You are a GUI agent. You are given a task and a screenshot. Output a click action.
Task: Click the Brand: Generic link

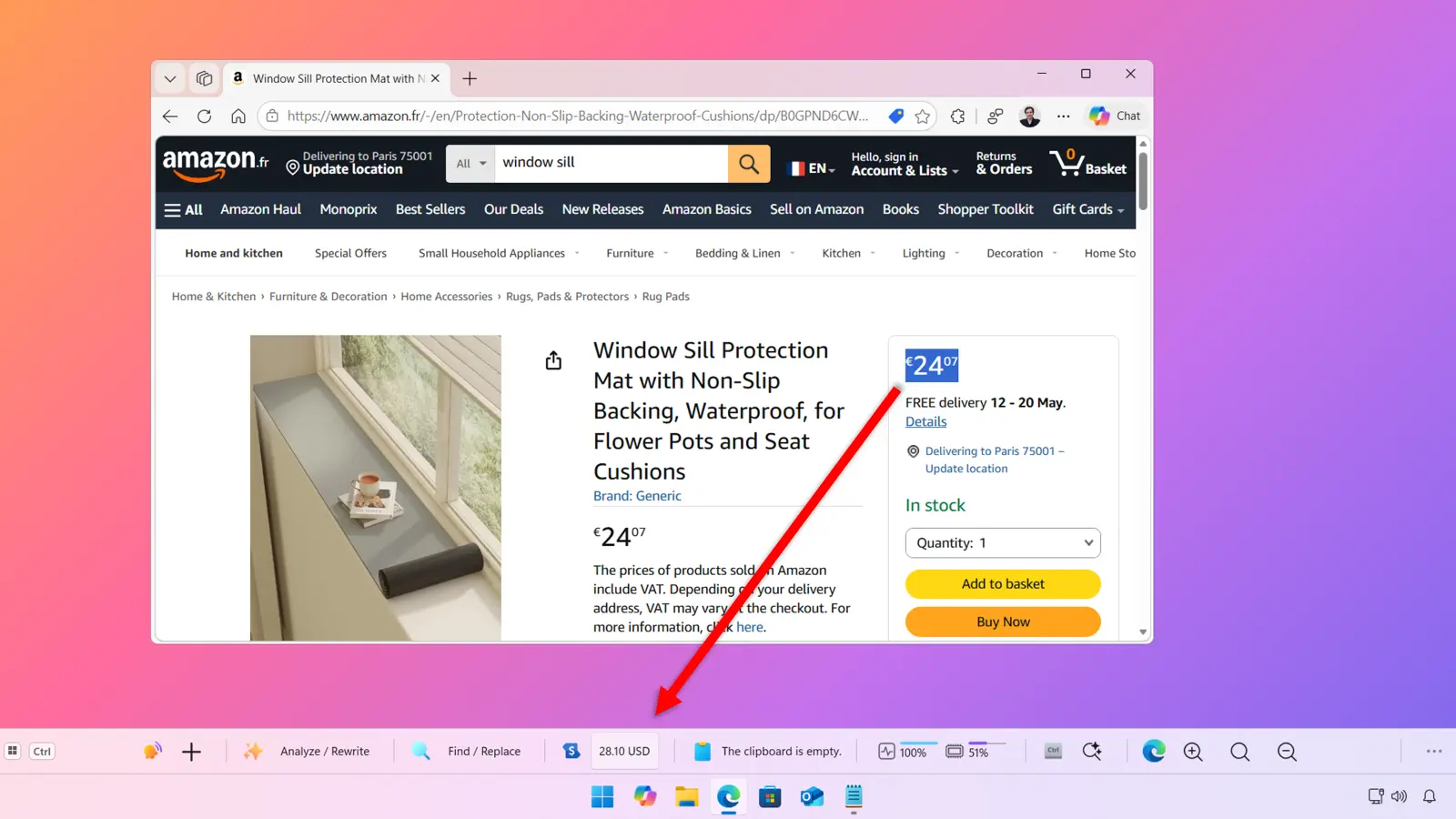[637, 496]
